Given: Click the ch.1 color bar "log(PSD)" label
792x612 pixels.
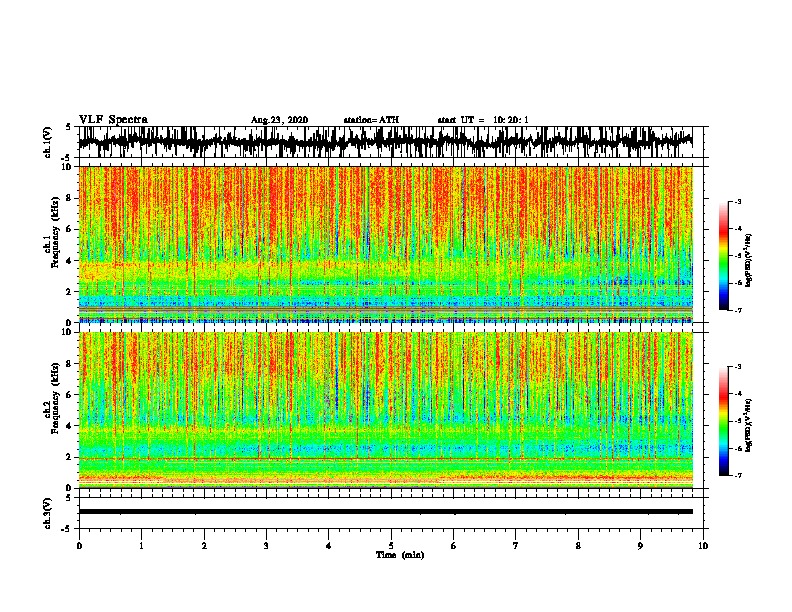Looking at the screenshot, I should click(x=749, y=260).
